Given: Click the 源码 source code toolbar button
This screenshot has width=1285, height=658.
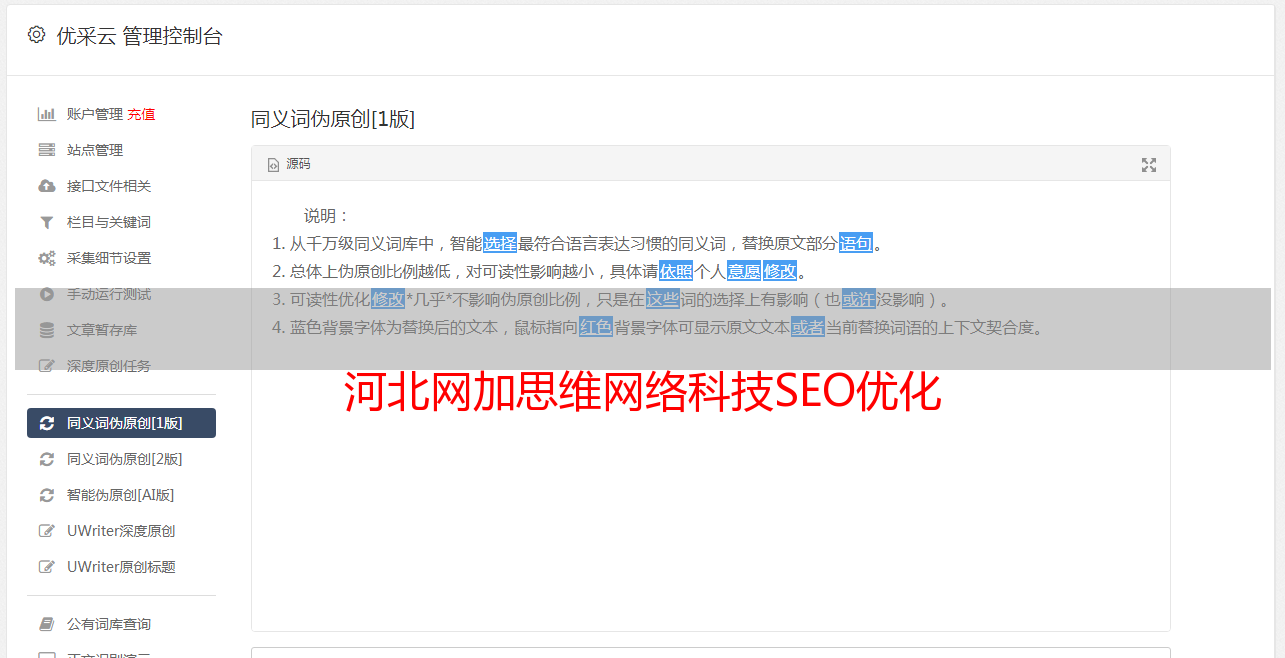Looking at the screenshot, I should tap(289, 164).
